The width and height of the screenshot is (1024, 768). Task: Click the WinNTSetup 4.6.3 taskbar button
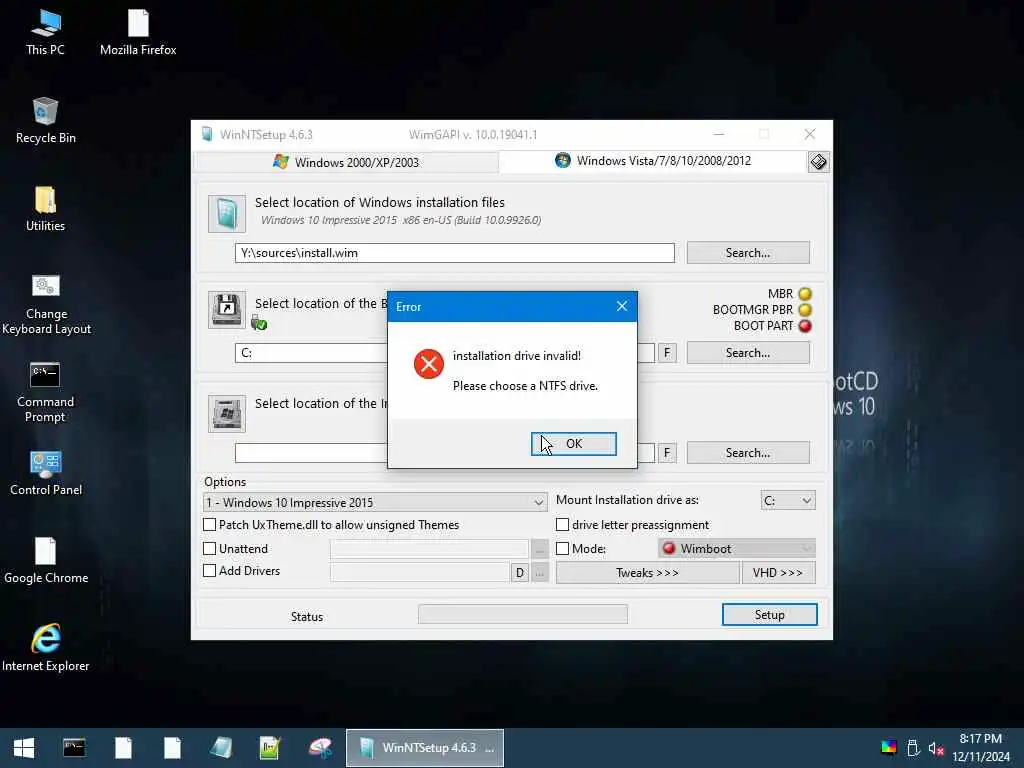click(424, 748)
